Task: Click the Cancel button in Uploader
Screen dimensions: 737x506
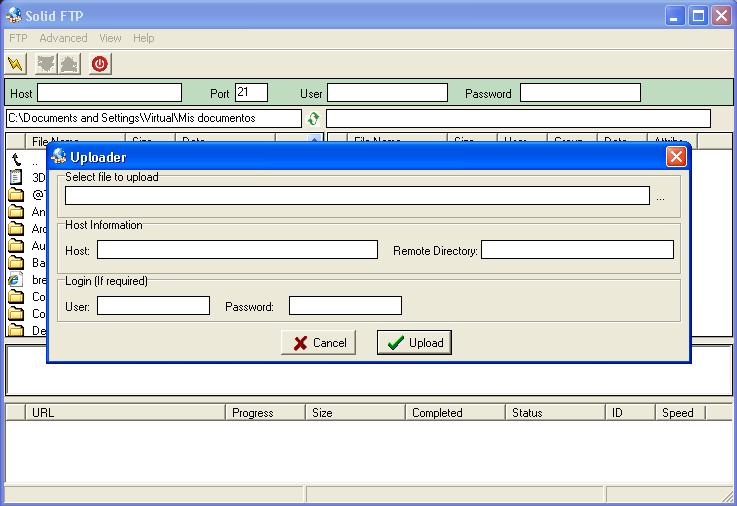Action: point(318,343)
